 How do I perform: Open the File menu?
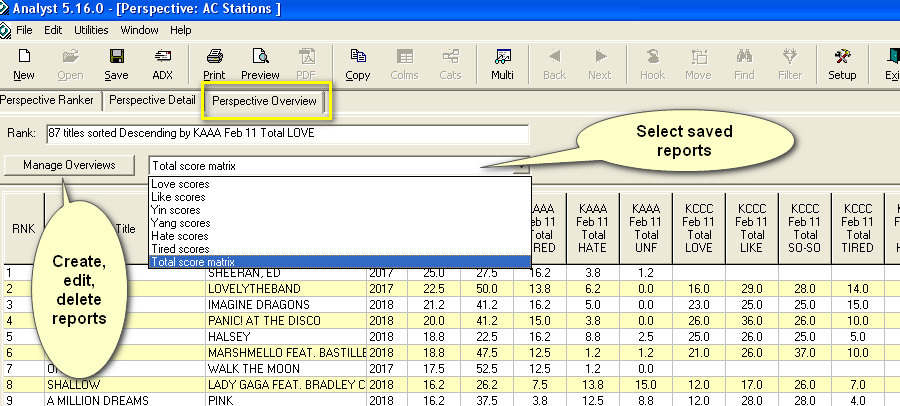click(x=25, y=30)
